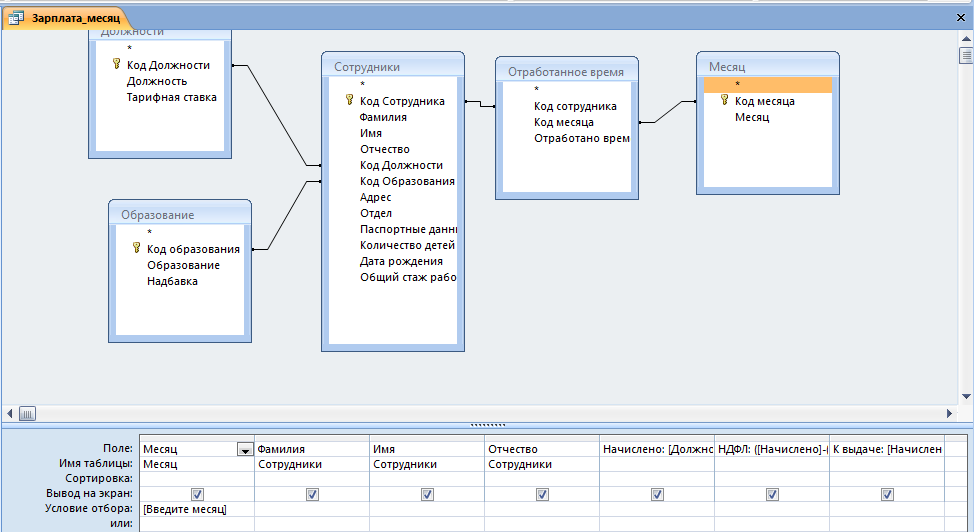Toggle display checkbox for К выдаче column
974x532 pixels.
(x=886, y=494)
